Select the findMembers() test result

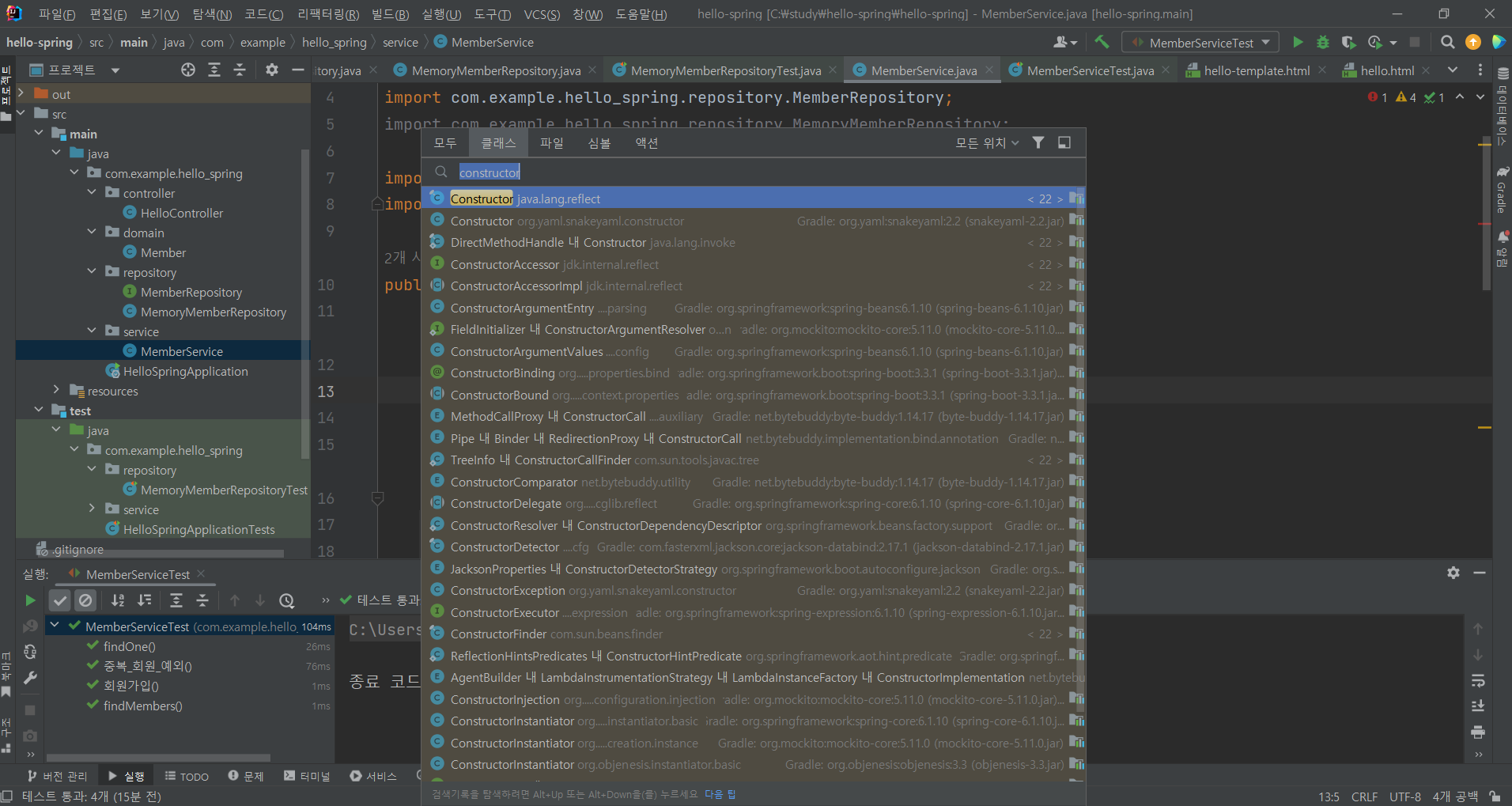point(142,706)
